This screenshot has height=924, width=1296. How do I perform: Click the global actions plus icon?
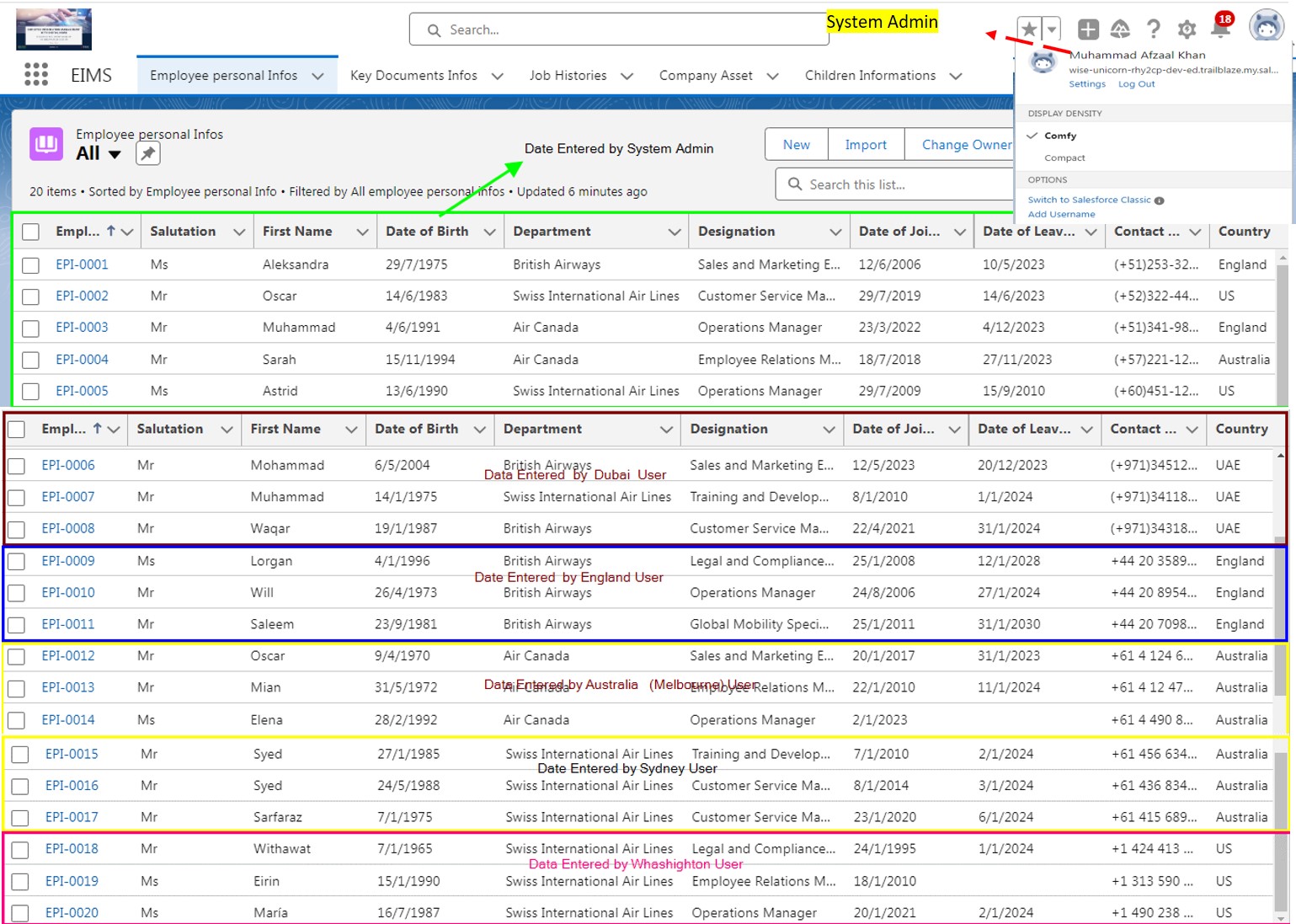(1087, 29)
